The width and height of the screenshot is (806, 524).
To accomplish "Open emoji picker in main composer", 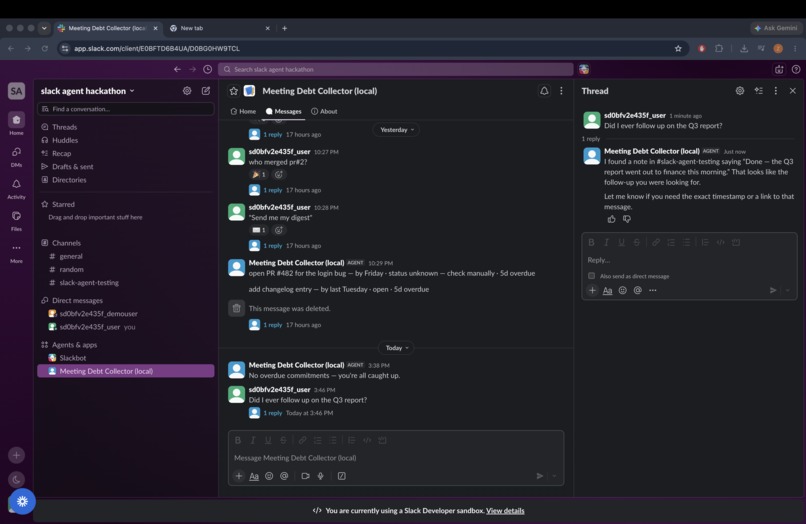I will (269, 476).
